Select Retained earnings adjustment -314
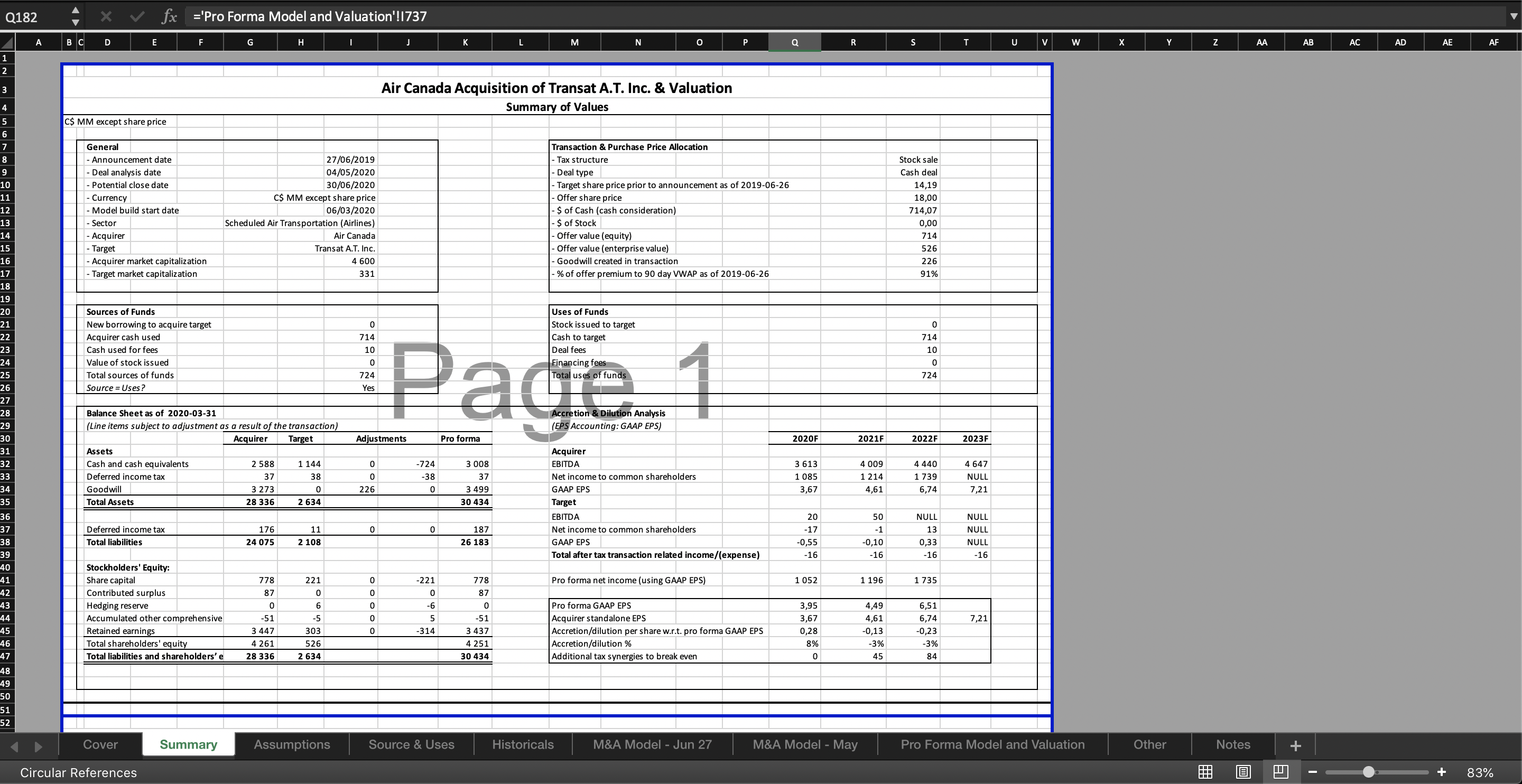The image size is (1522, 784). 407,631
